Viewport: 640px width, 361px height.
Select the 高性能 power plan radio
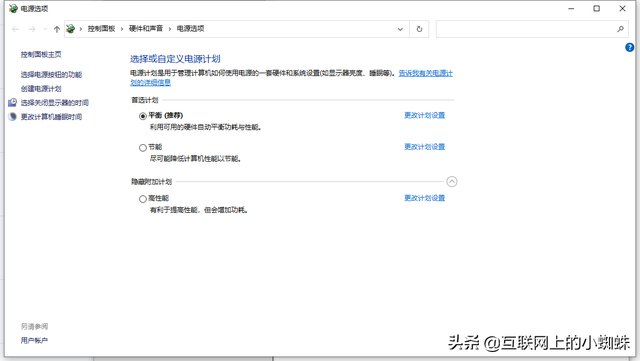tap(142, 199)
